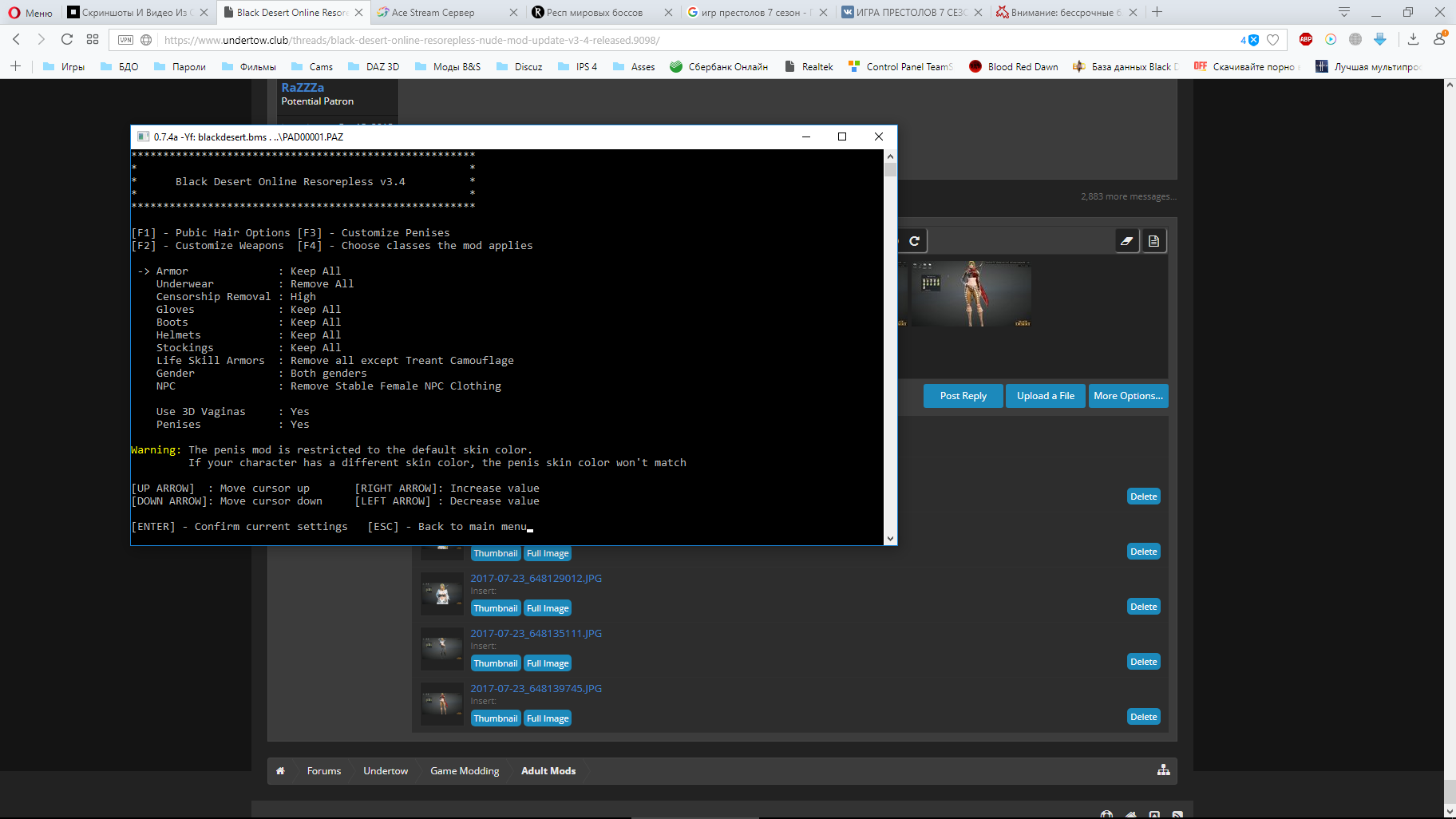Open the Adblock Plus extension icon
The height and width of the screenshot is (819, 1456).
(1306, 40)
